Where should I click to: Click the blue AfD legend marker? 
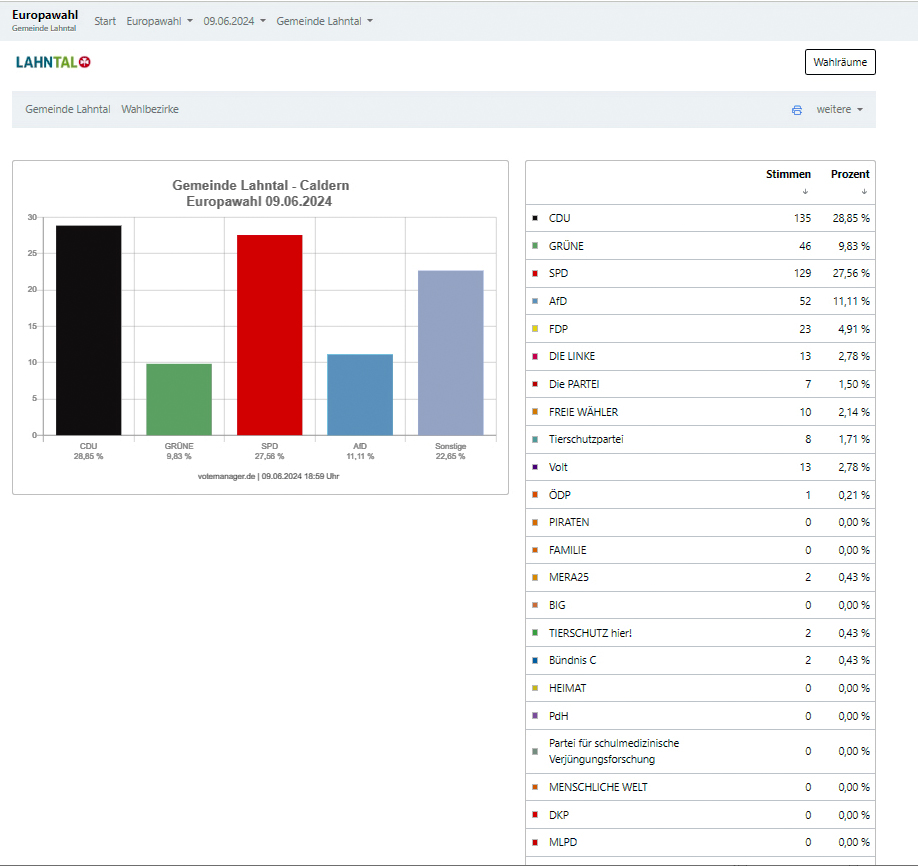coord(536,301)
